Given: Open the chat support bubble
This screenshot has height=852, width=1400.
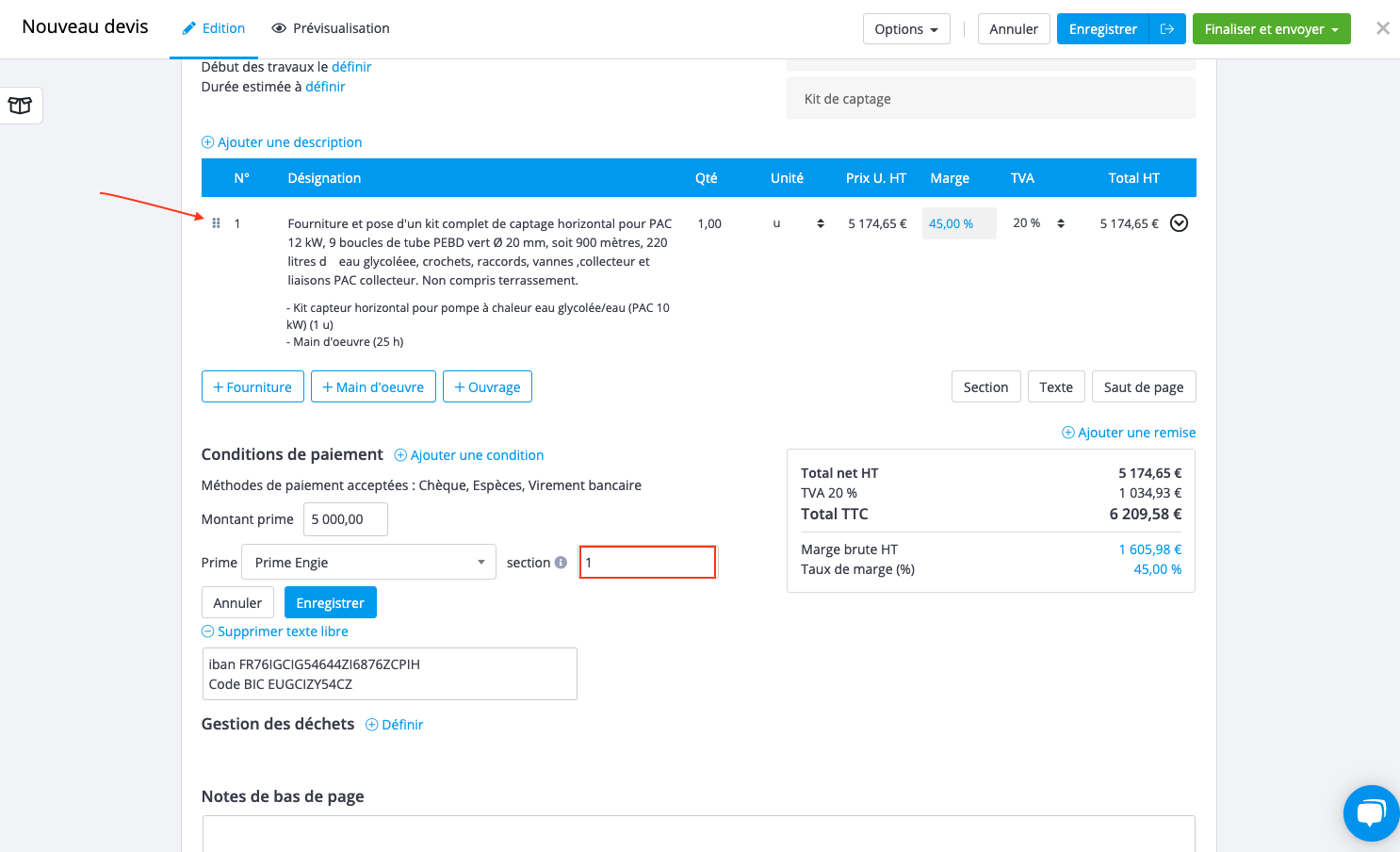Looking at the screenshot, I should click(x=1371, y=813).
